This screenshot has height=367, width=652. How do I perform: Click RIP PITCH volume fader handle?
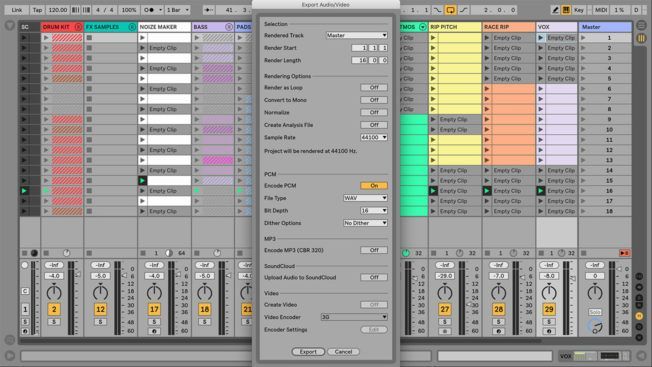tap(469, 305)
